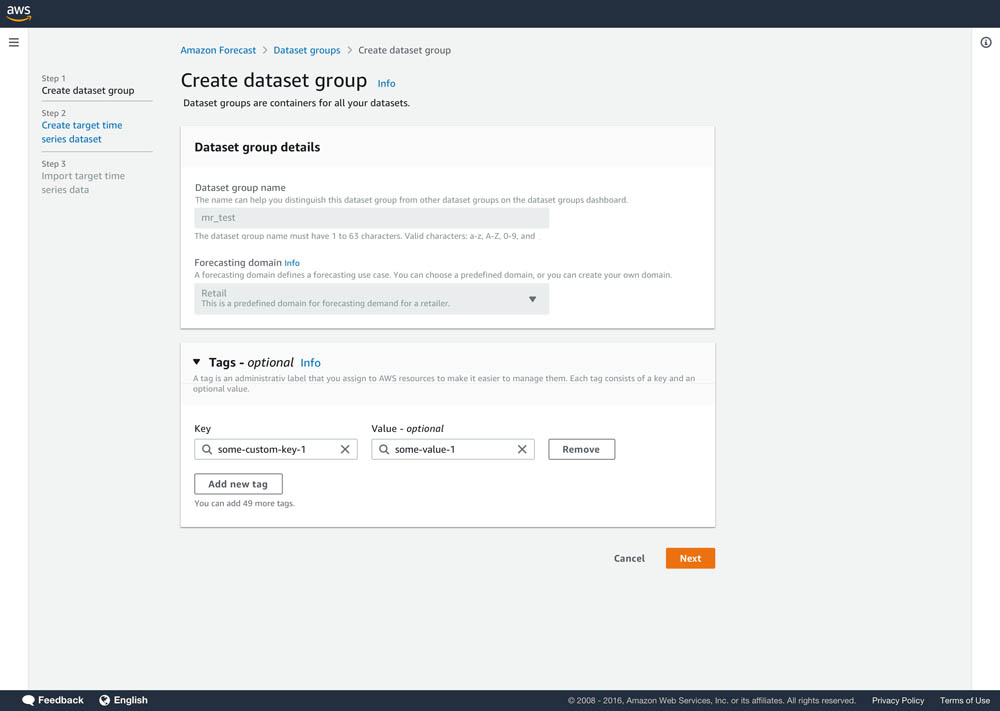This screenshot has width=1000, height=711.
Task: Open the Forecasting domain dropdown
Action: [371, 298]
